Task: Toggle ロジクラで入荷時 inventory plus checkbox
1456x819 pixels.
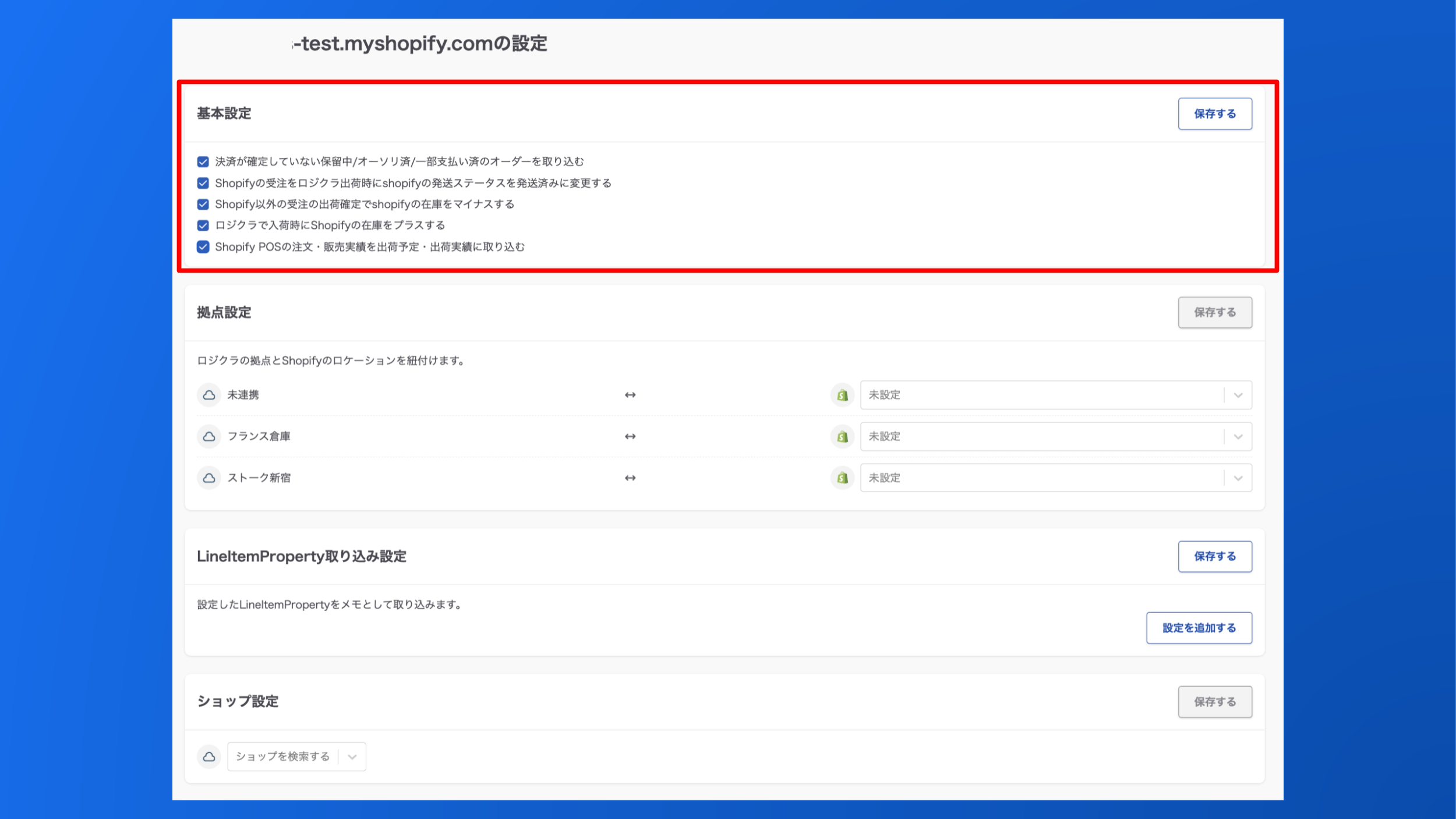Action: tap(203, 225)
